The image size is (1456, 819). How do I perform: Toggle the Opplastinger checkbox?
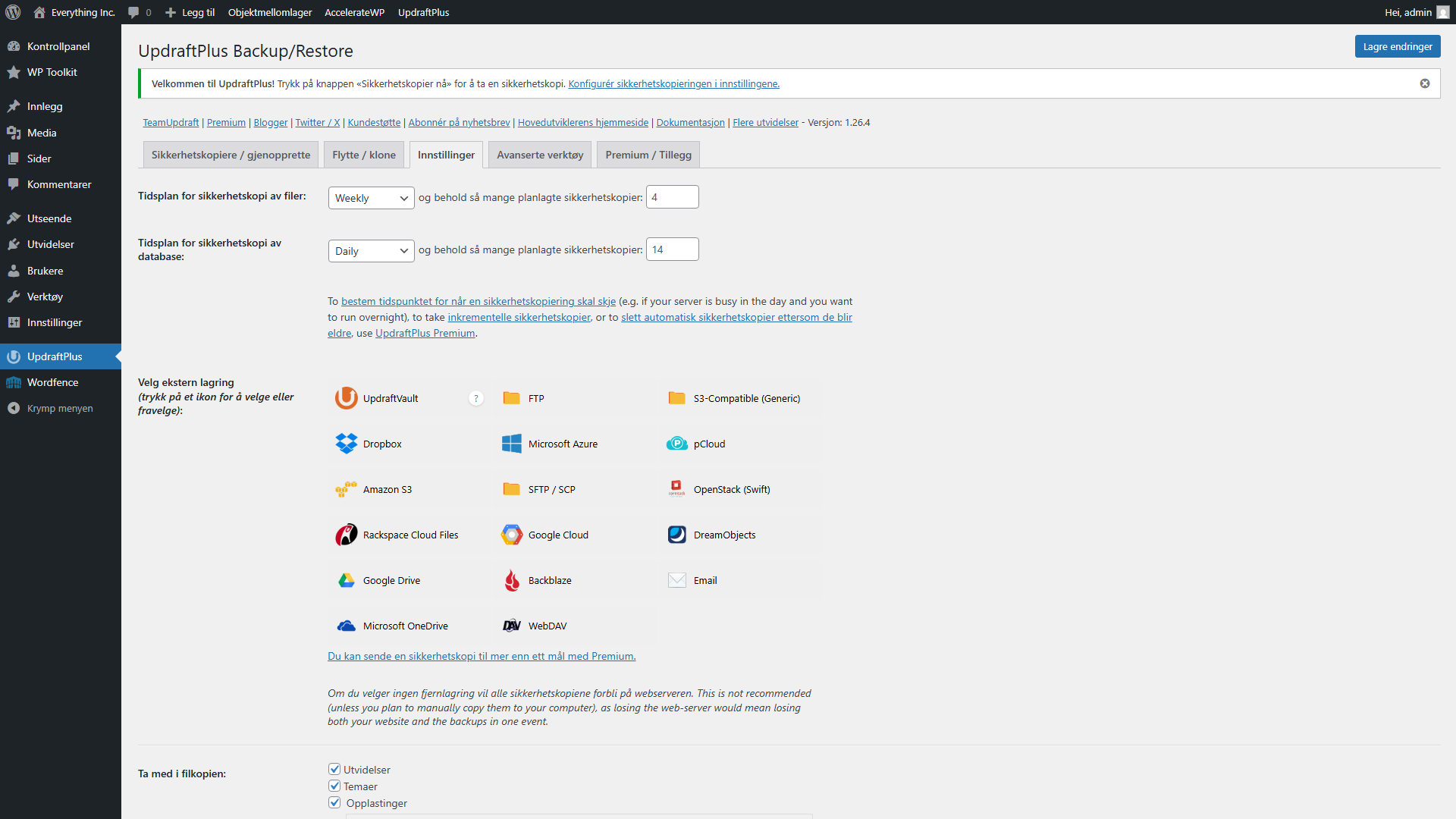click(334, 803)
